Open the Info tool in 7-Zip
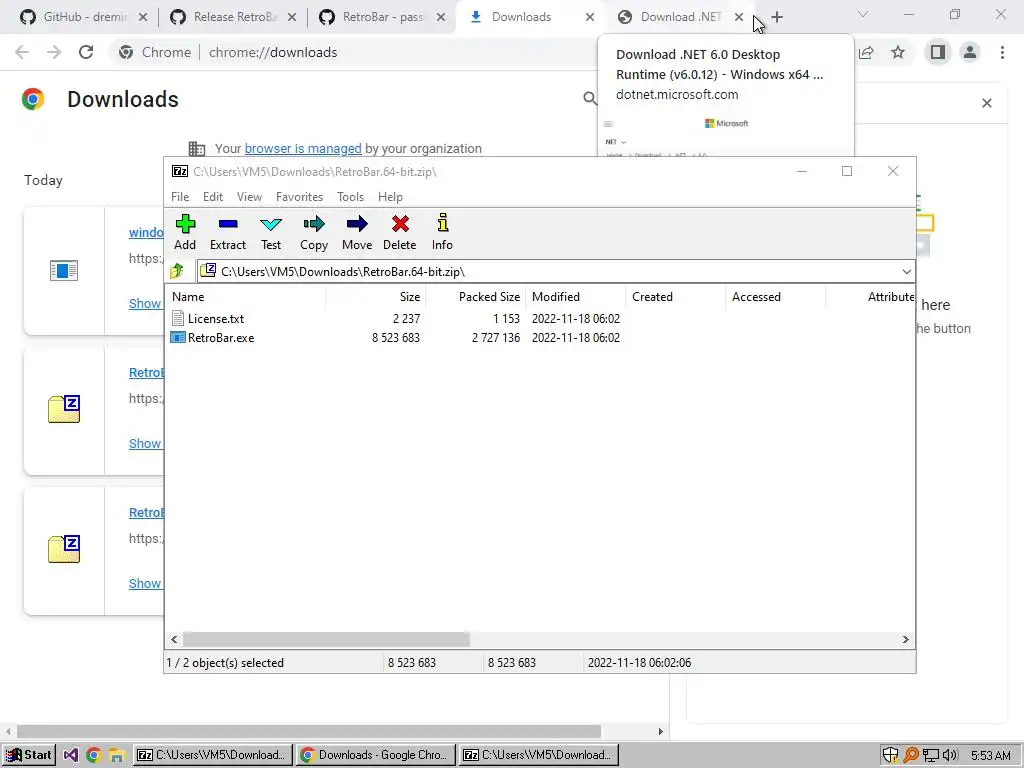 [x=443, y=223]
